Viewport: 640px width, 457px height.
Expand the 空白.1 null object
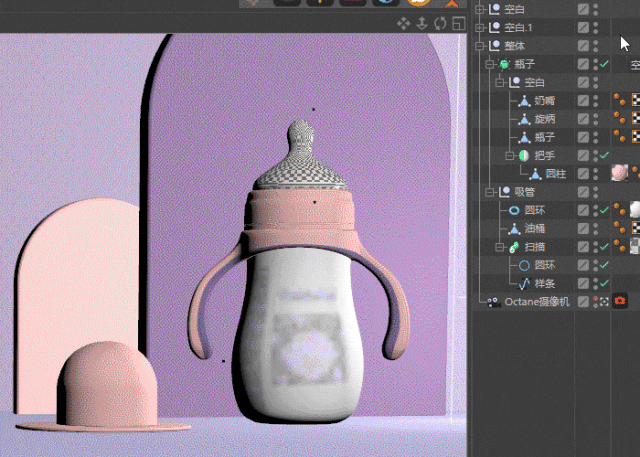[479, 28]
